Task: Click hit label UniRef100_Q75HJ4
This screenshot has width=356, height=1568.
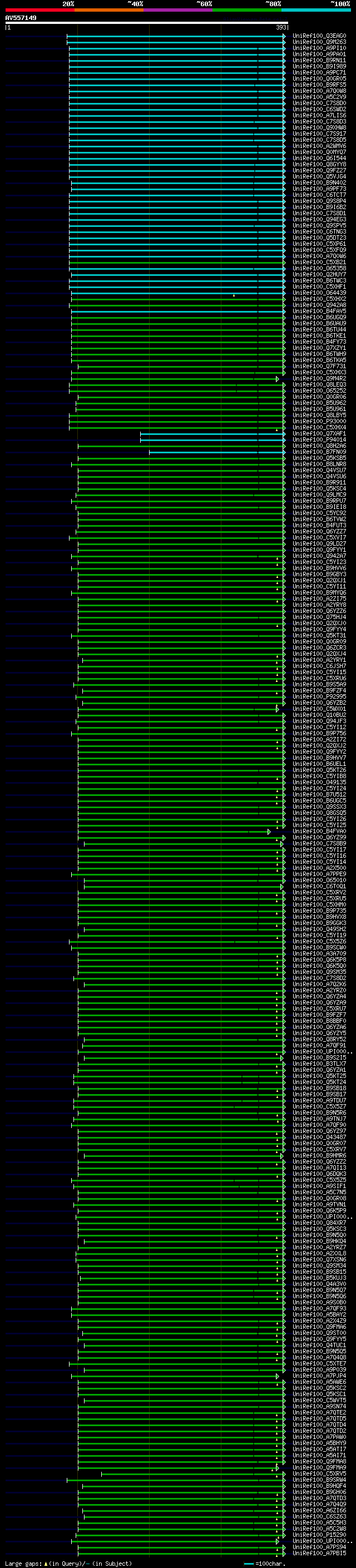Action: click(319, 617)
